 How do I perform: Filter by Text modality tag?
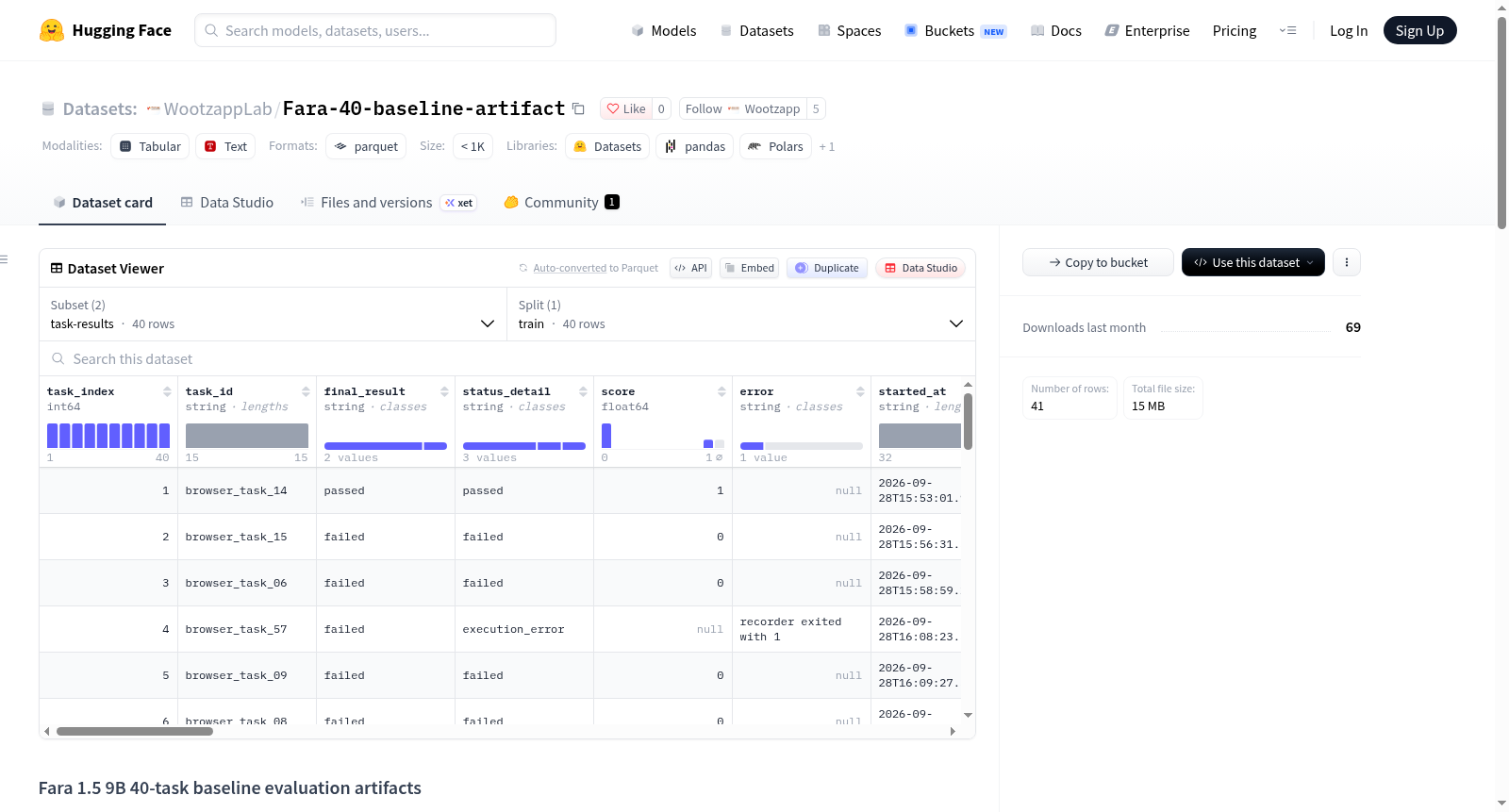pyautogui.click(x=225, y=146)
